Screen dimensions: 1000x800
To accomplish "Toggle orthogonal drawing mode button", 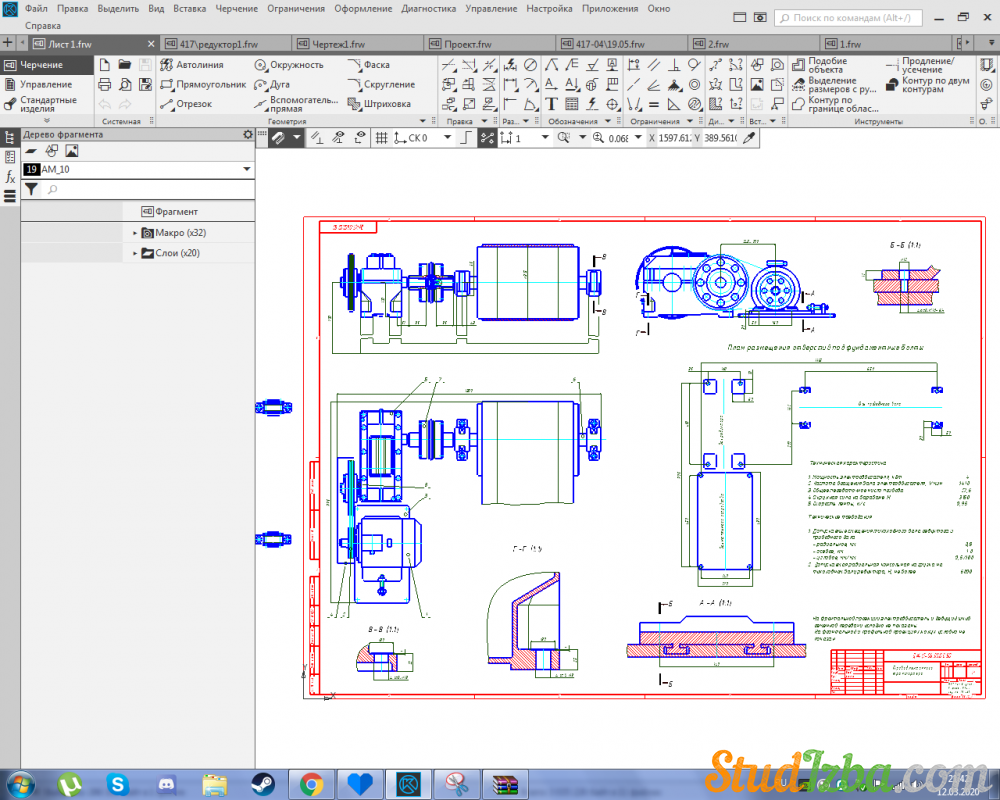I will [465, 138].
